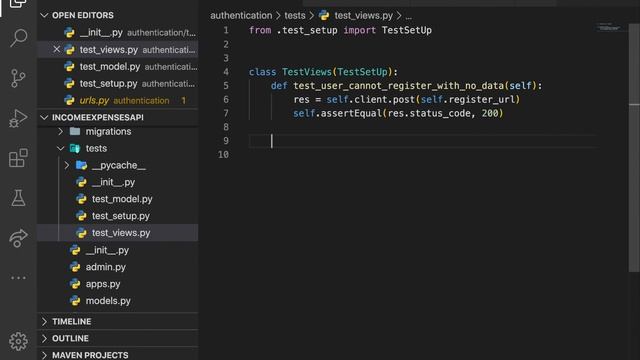
Task: Open __init__.py in open editors list
Action: coord(118,33)
